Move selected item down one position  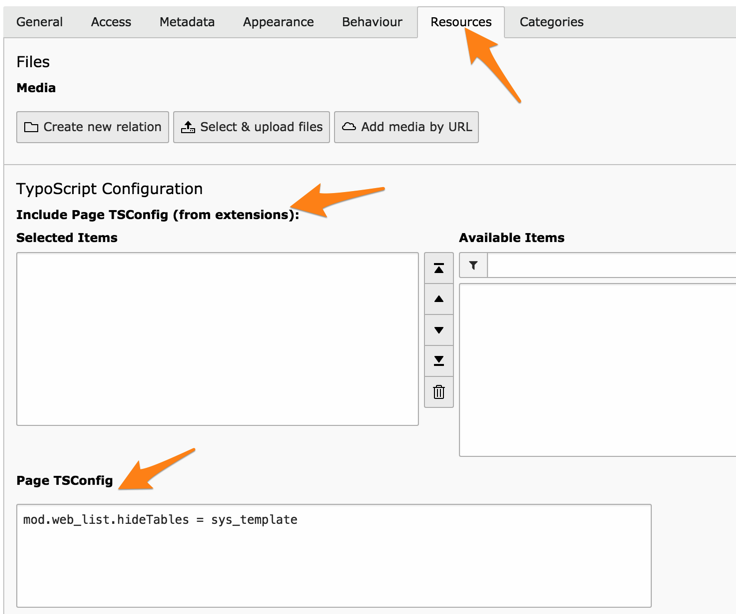tap(439, 330)
